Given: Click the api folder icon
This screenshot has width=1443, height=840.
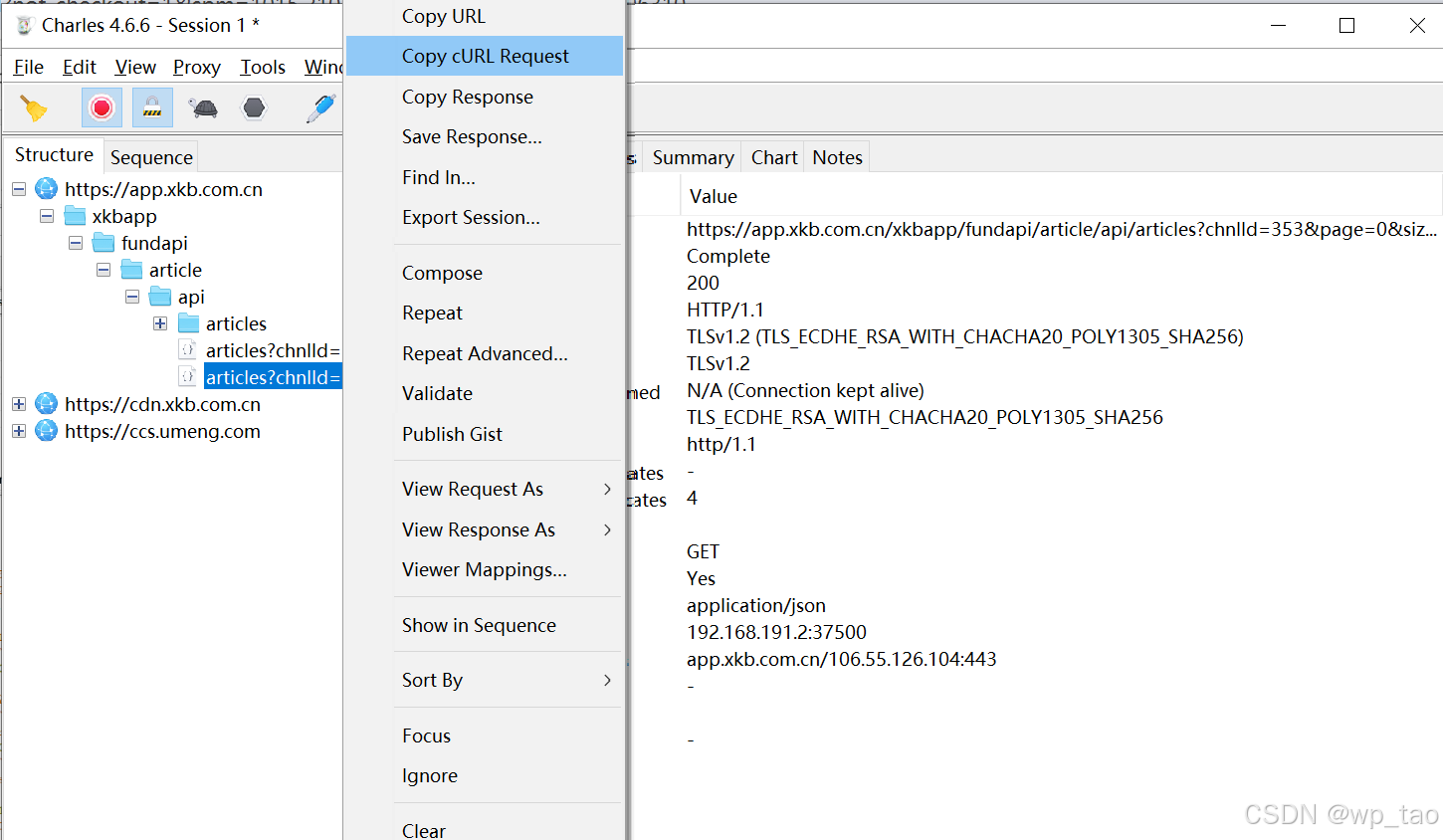Looking at the screenshot, I should coord(160,297).
